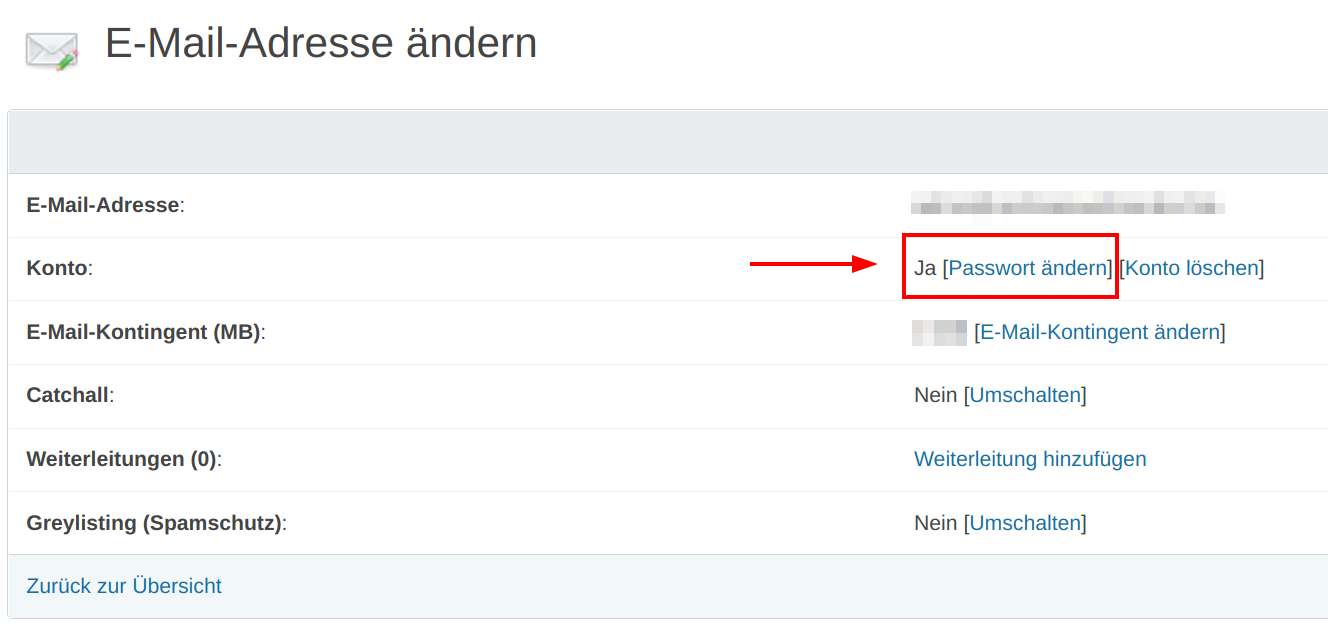Click the E-Mail-Kontingent (MB) label

point(144,332)
